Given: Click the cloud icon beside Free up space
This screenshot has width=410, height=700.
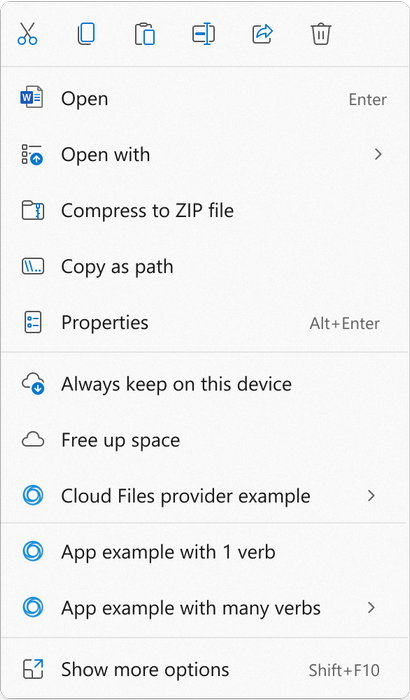Looking at the screenshot, I should (x=33, y=440).
